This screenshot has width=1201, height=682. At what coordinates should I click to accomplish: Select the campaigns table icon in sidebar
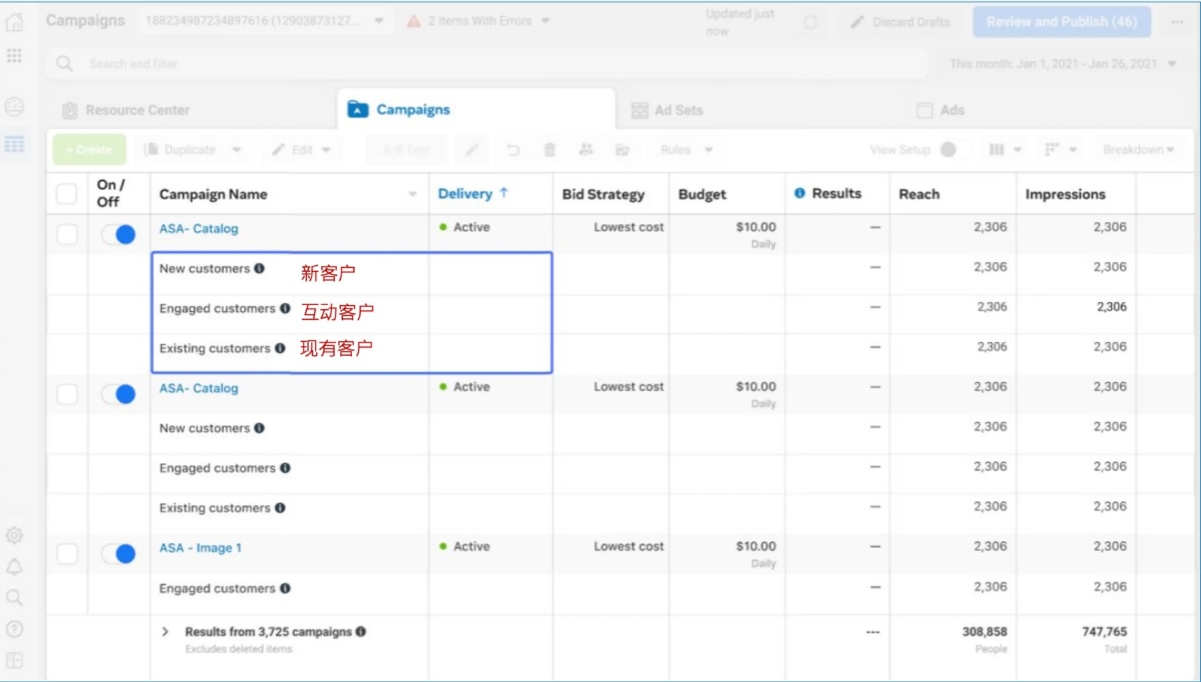point(14,144)
